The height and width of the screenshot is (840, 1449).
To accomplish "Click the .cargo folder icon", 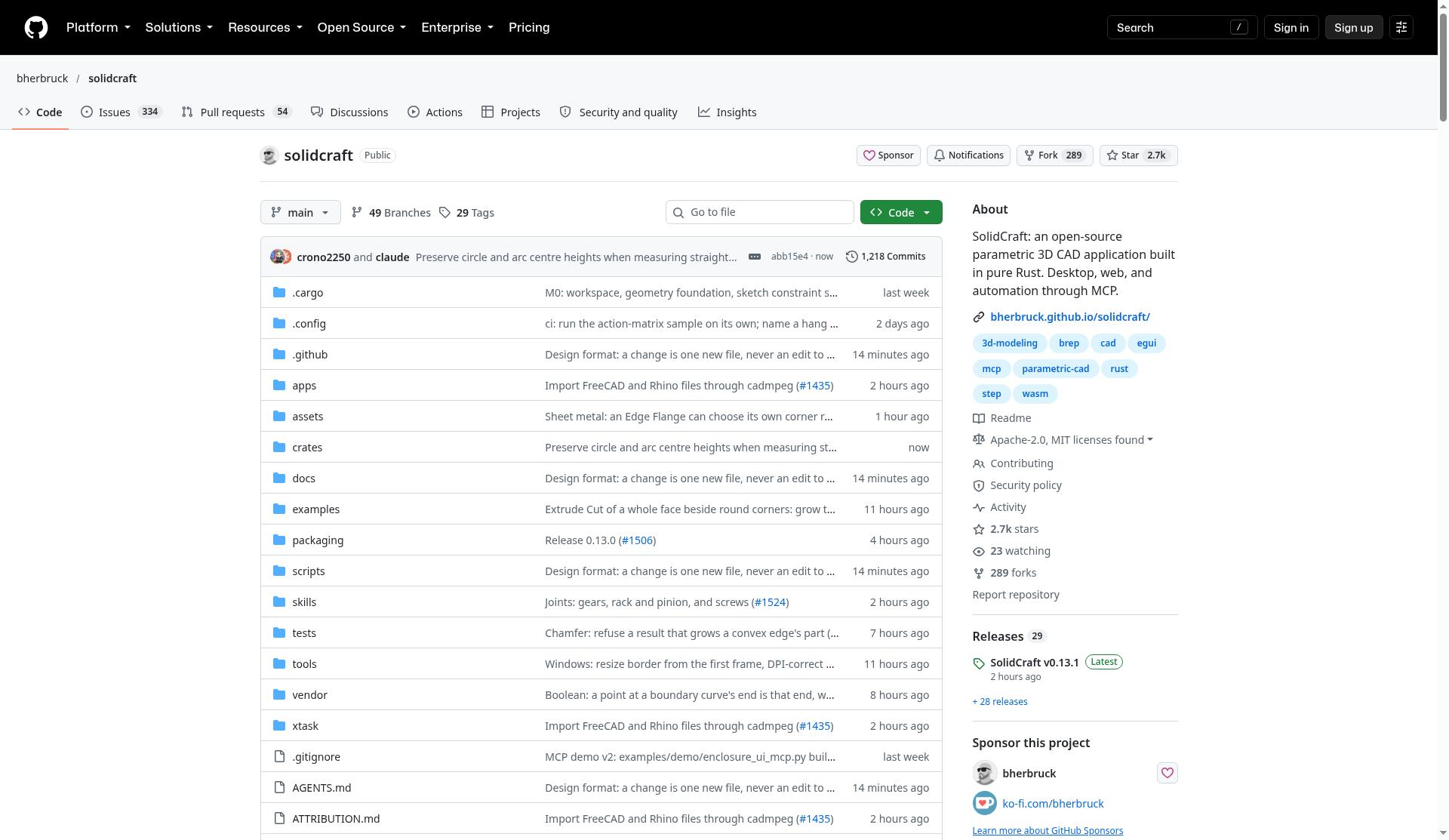I will coord(279,292).
